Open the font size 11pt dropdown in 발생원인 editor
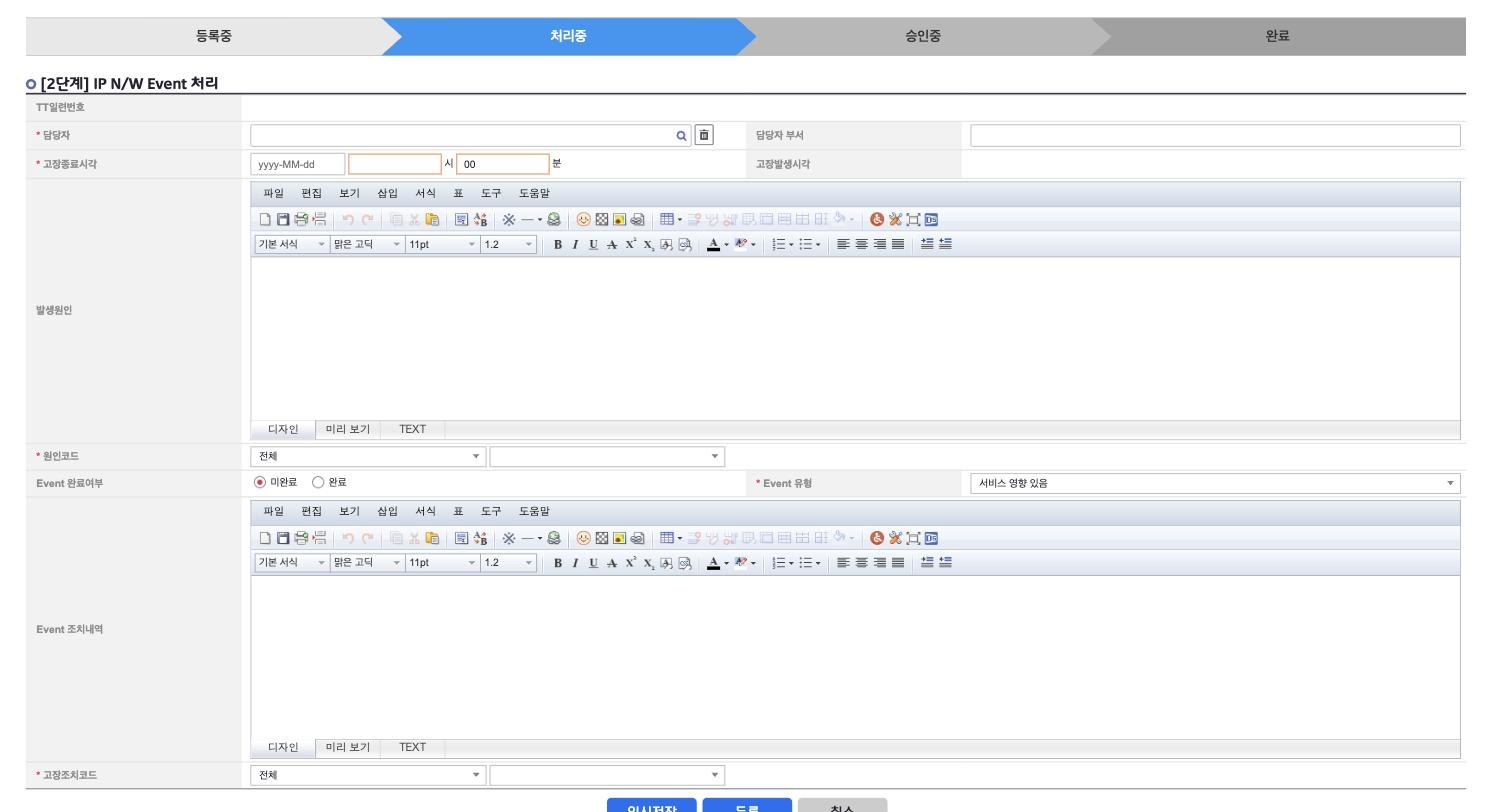 443,244
